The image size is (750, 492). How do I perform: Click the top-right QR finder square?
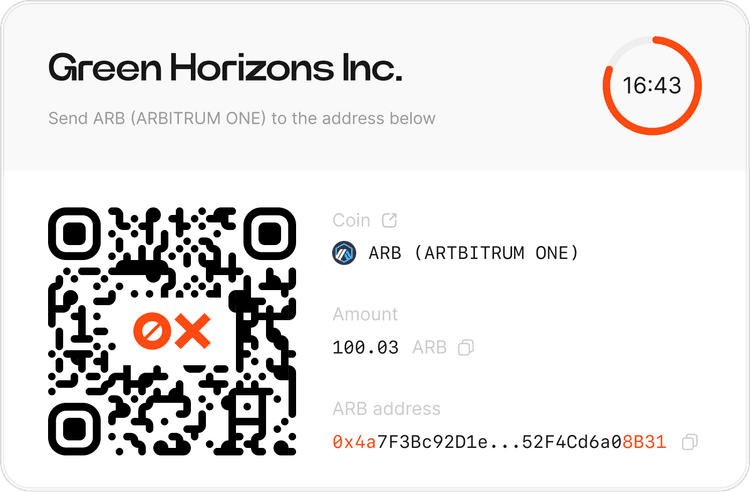point(270,233)
